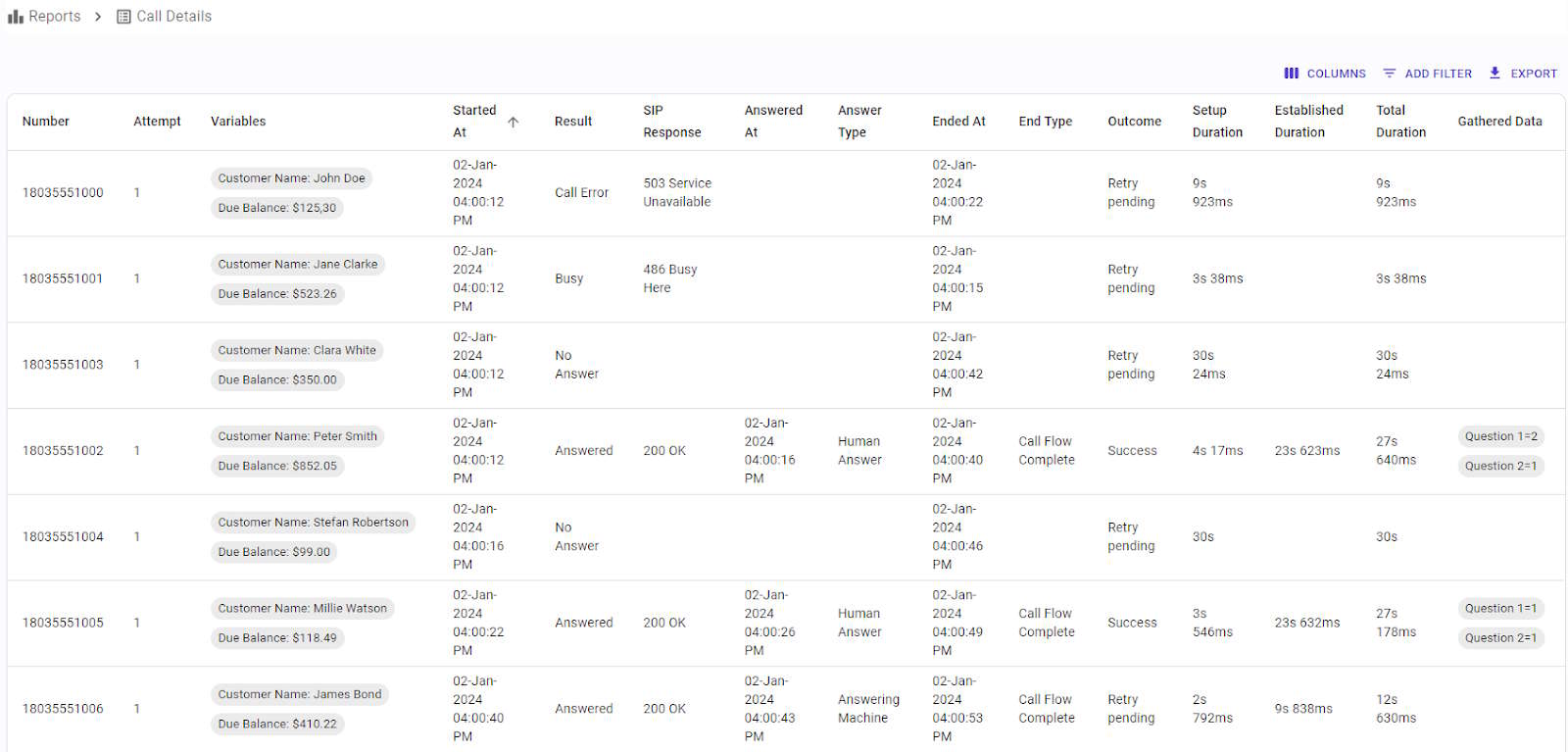Select number 18035551000
Image resolution: width=1568 pixels, height=752 pixels.
[63, 193]
